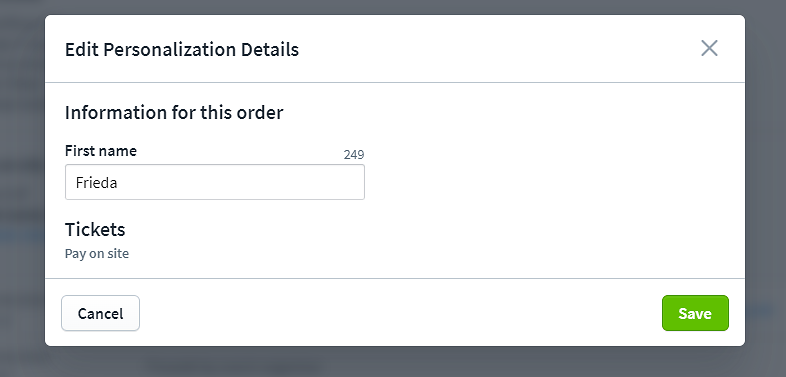Click the Information for this order heading
This screenshot has width=786, height=377.
(x=174, y=112)
